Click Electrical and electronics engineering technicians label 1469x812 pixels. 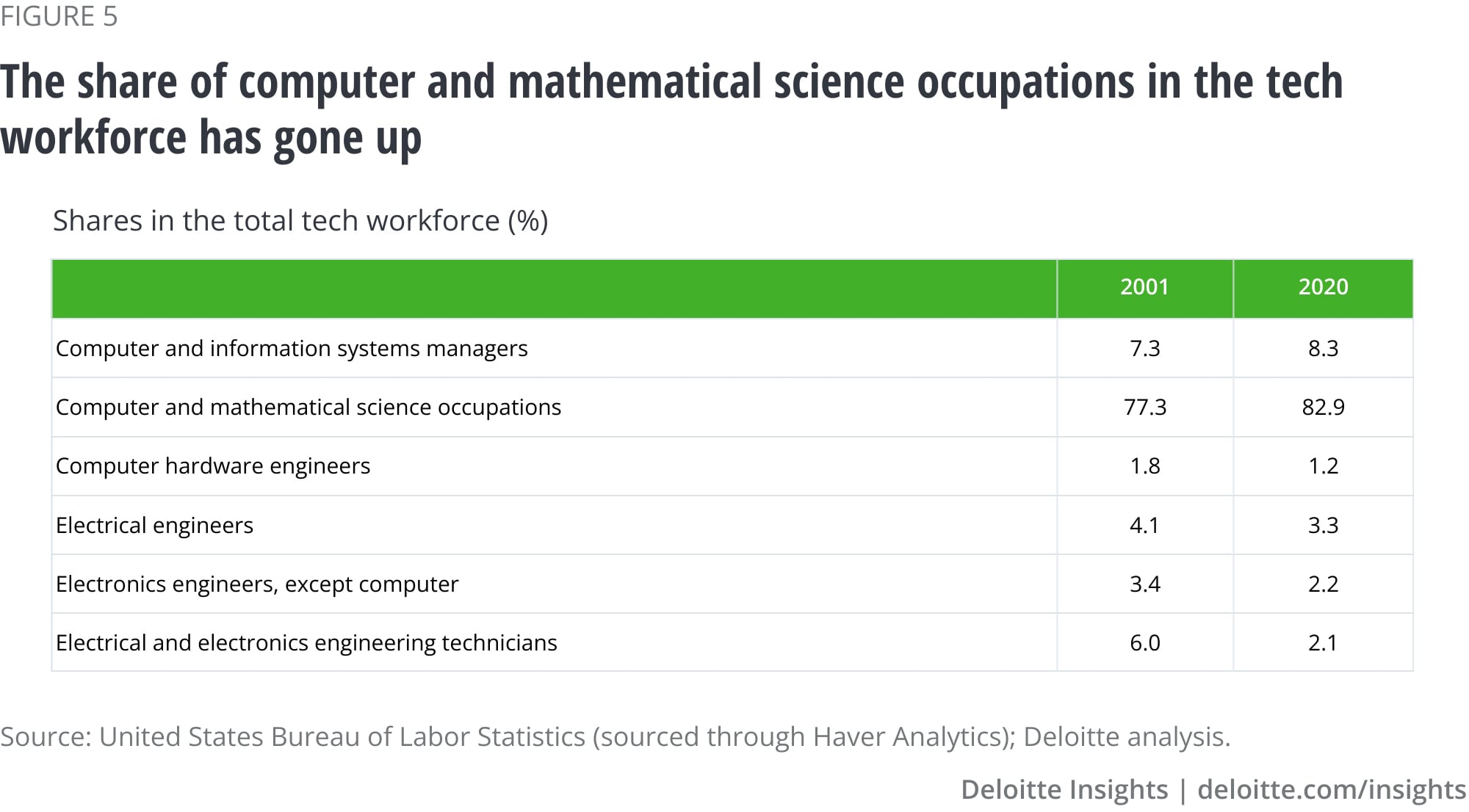pos(306,642)
